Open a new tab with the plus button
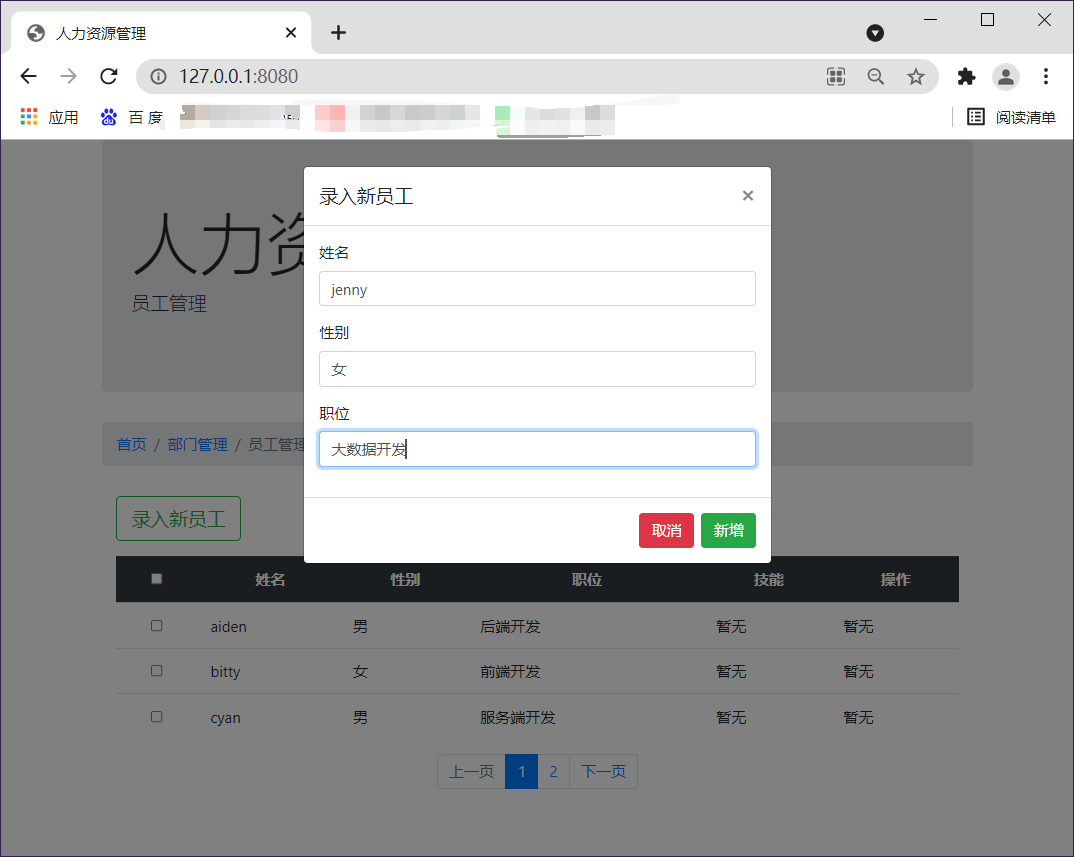 [x=338, y=32]
